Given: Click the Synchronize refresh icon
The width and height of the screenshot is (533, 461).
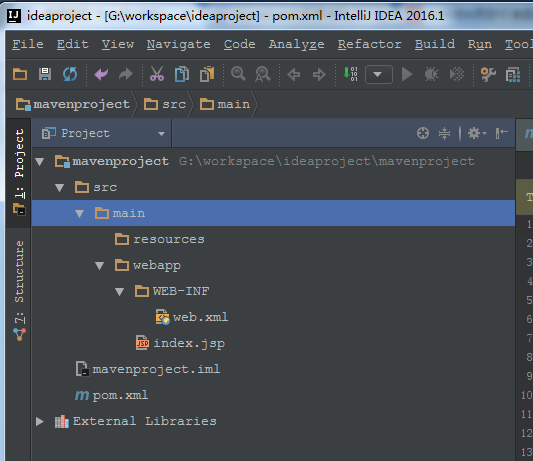Looking at the screenshot, I should [70, 74].
